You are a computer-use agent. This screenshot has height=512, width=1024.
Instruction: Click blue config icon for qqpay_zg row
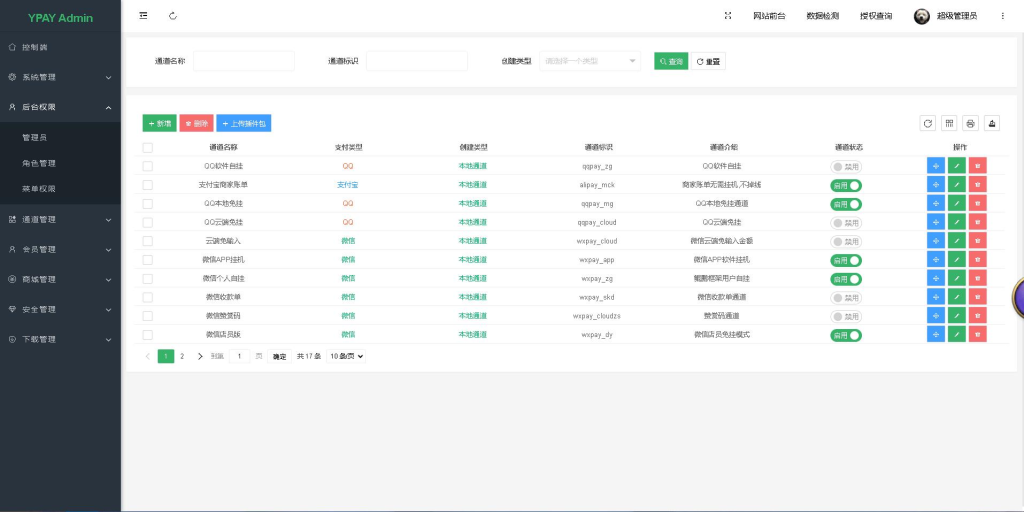[936, 166]
